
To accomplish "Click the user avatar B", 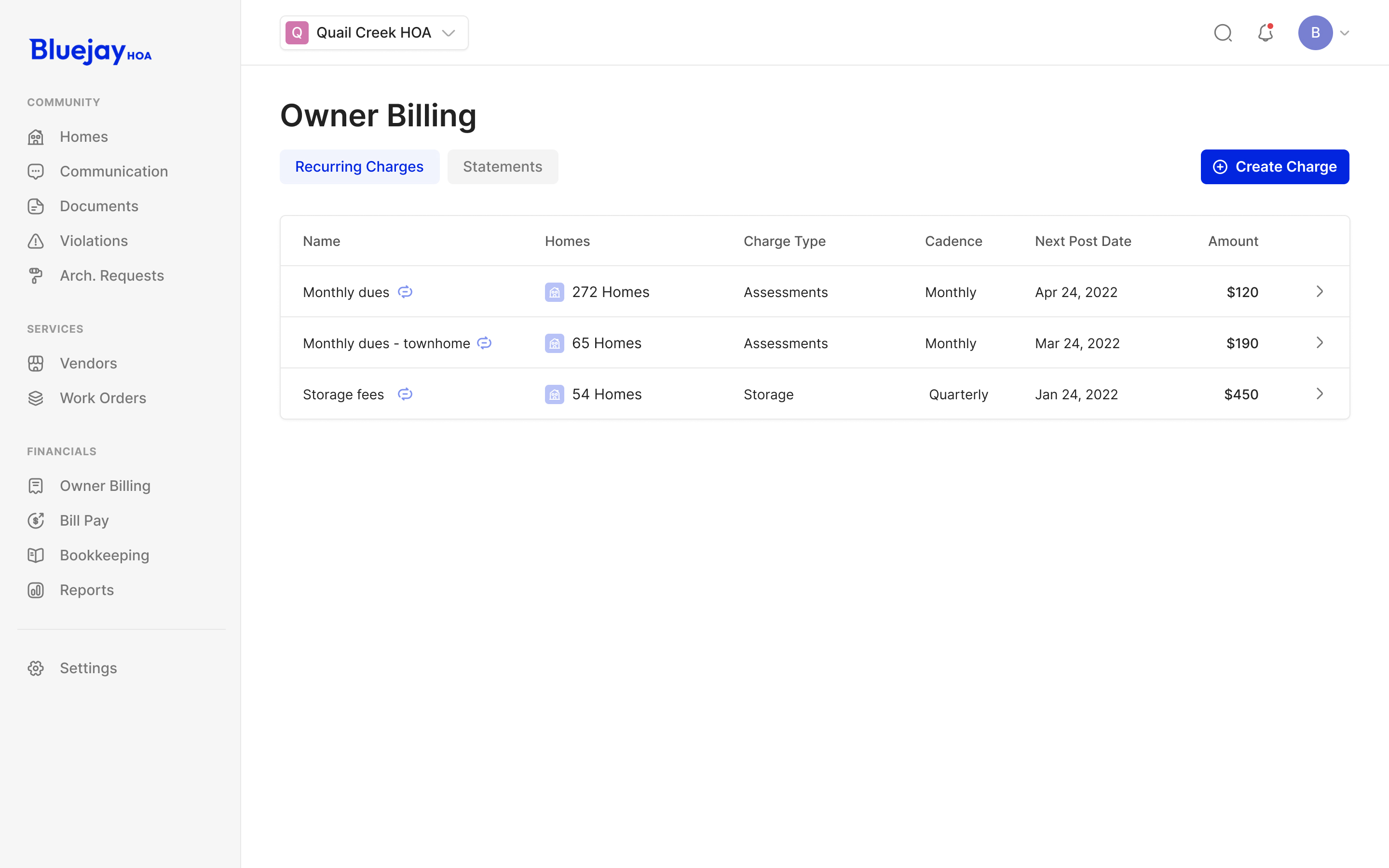I will pos(1315,33).
